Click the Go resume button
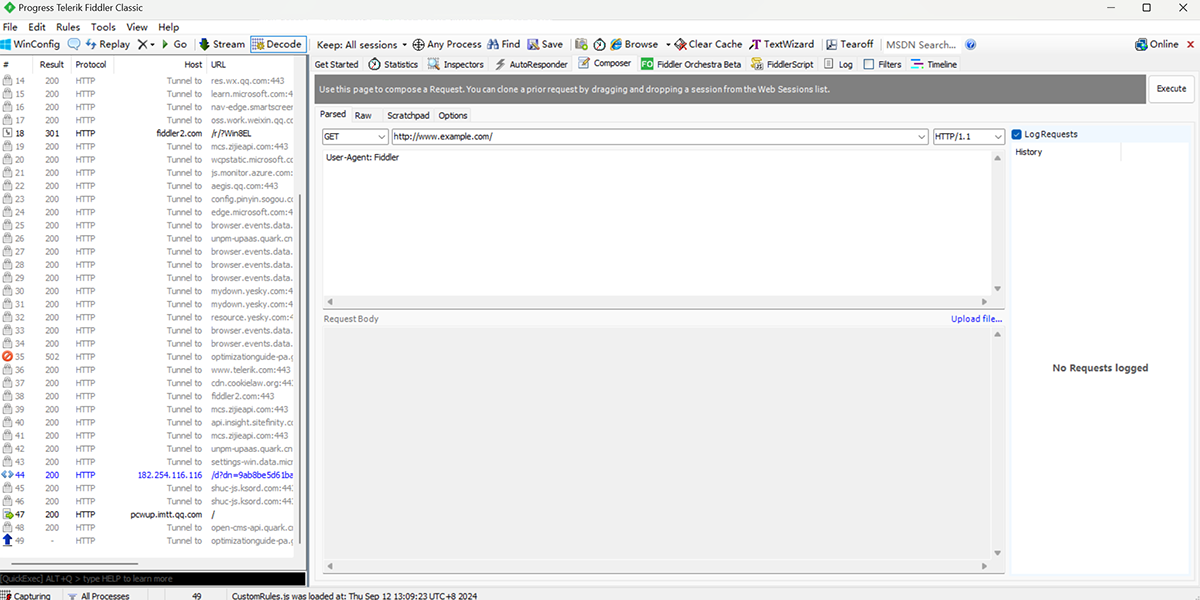1200x600 pixels. click(x=174, y=44)
